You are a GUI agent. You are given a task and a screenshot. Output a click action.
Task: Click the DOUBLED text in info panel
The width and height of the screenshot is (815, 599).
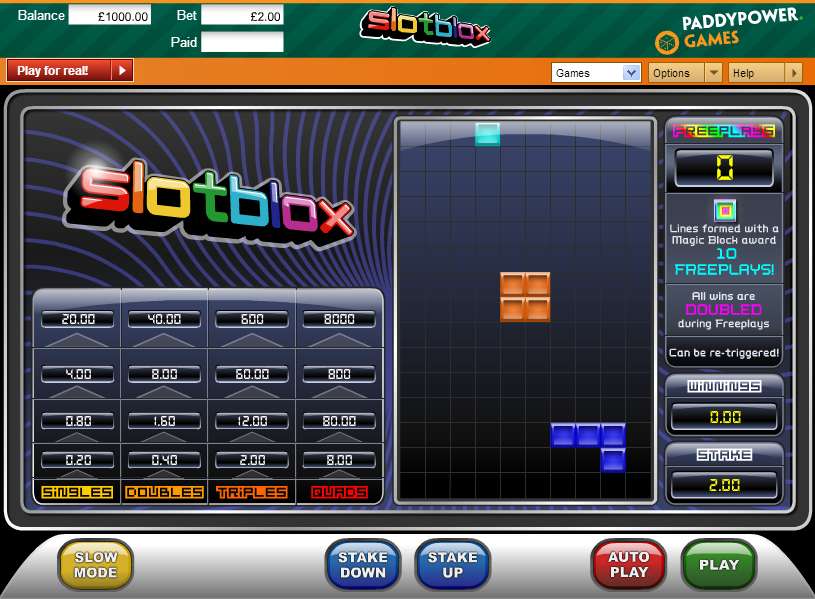click(x=724, y=309)
